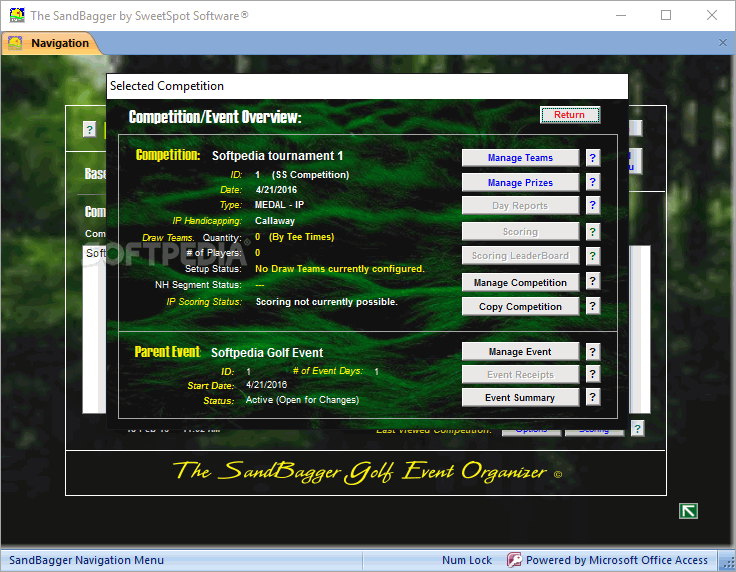Click the Day Reports button
The image size is (736, 572).
coord(520,206)
